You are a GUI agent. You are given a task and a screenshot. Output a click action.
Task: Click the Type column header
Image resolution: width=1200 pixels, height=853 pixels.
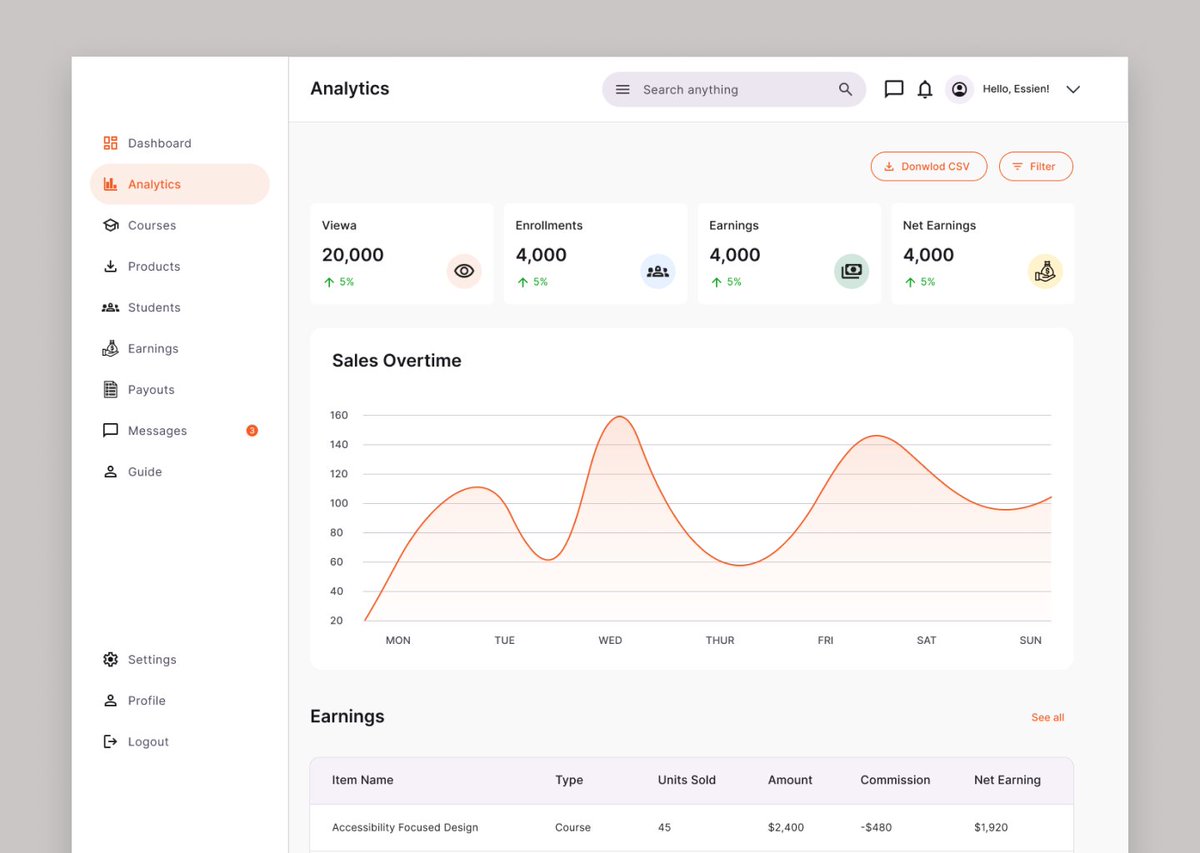point(569,780)
